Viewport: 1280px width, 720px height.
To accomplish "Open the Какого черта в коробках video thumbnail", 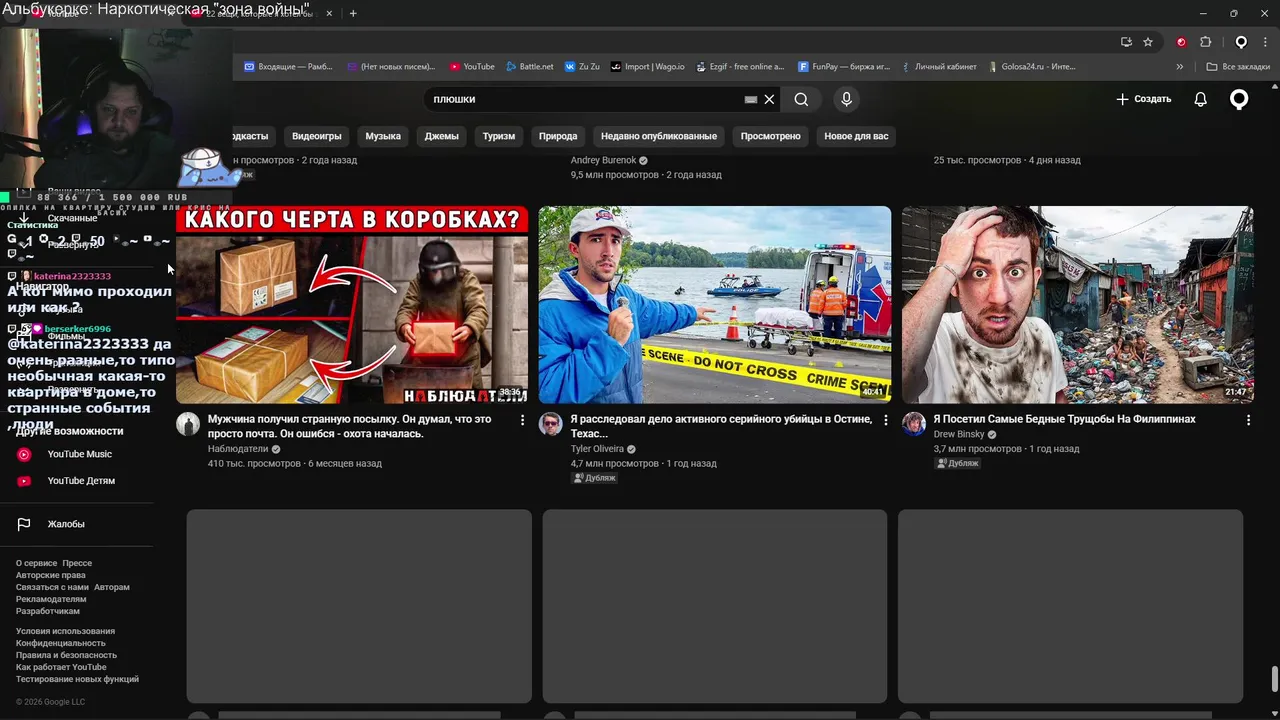I will 352,305.
